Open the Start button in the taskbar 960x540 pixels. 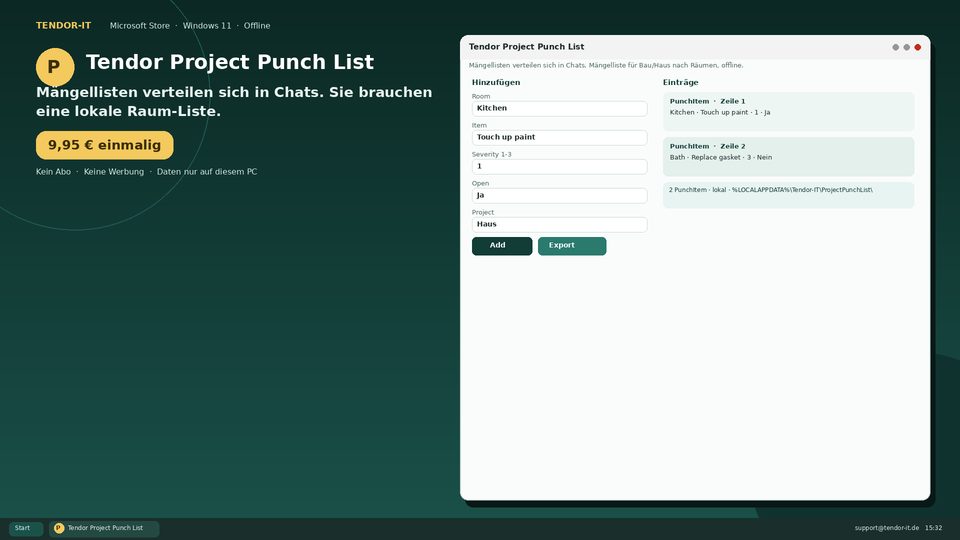(x=26, y=528)
